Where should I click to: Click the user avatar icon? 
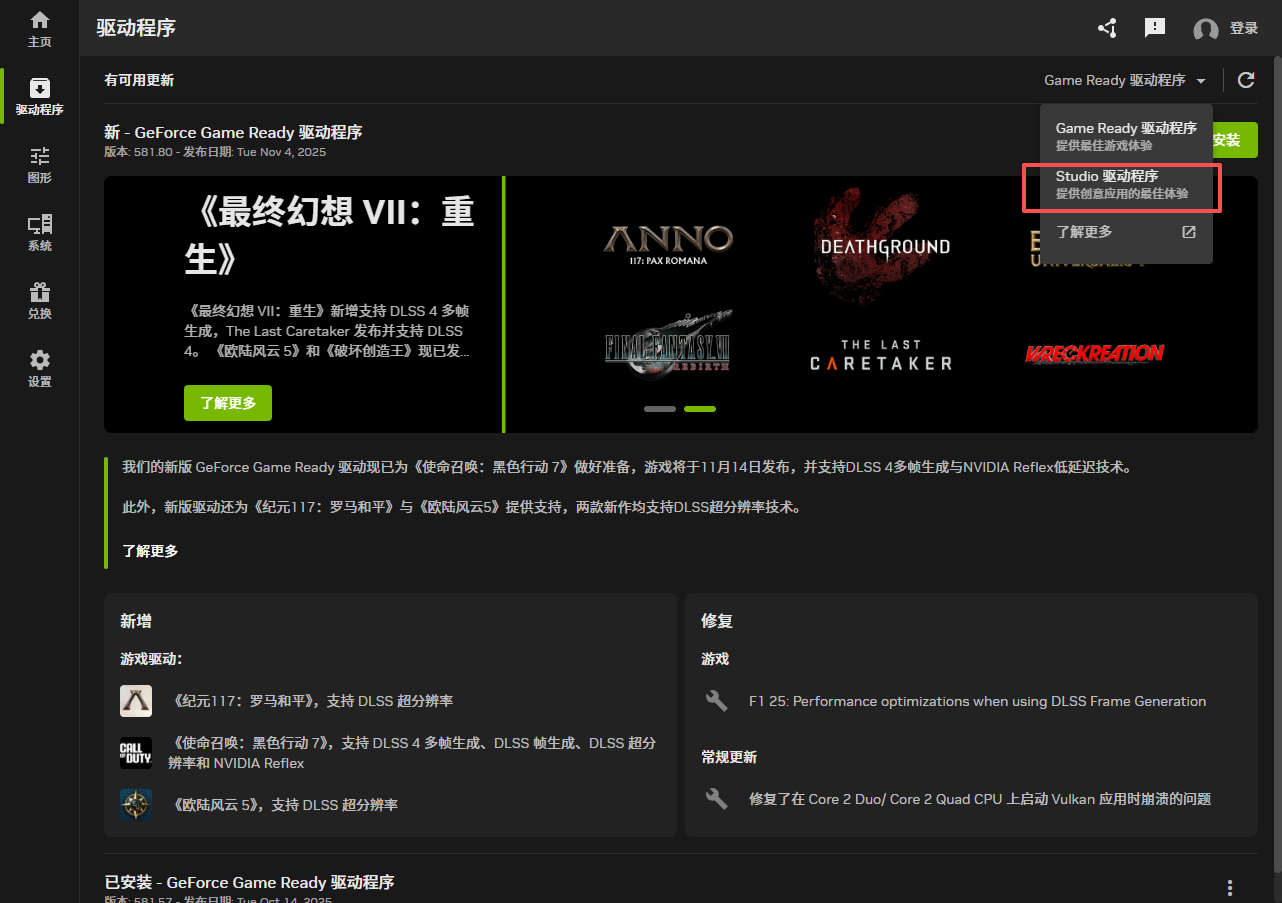pyautogui.click(x=1206, y=29)
